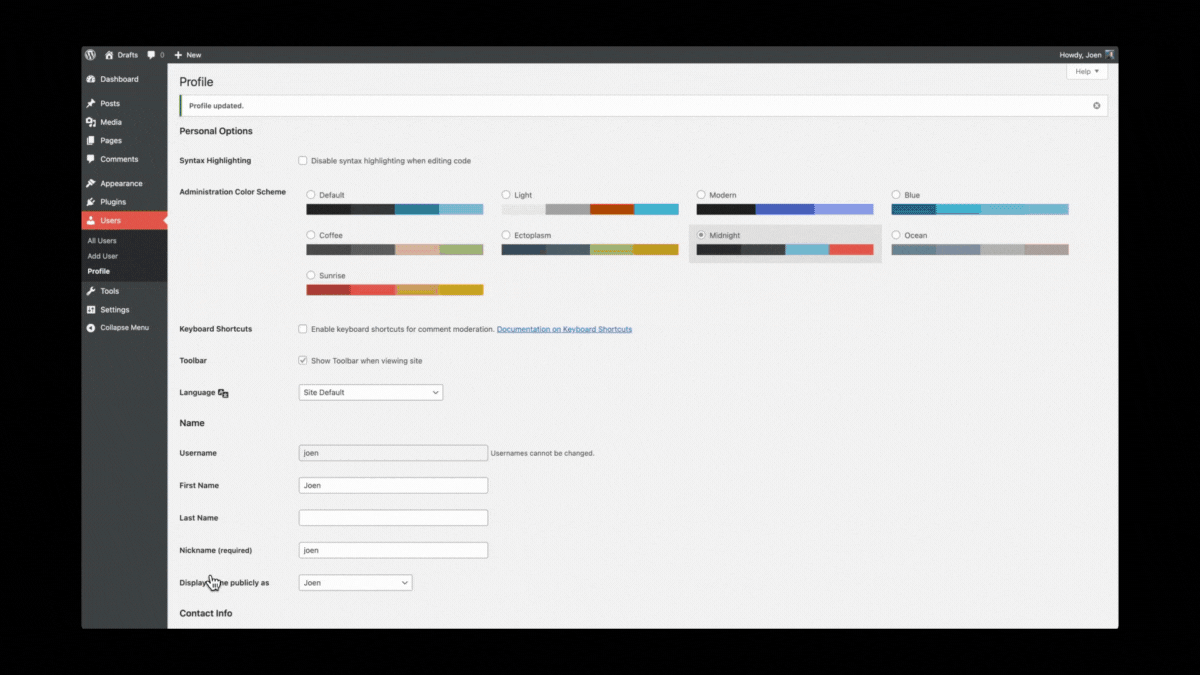Open Display name publicly as dropdown
1200x675 pixels.
[x=355, y=582]
